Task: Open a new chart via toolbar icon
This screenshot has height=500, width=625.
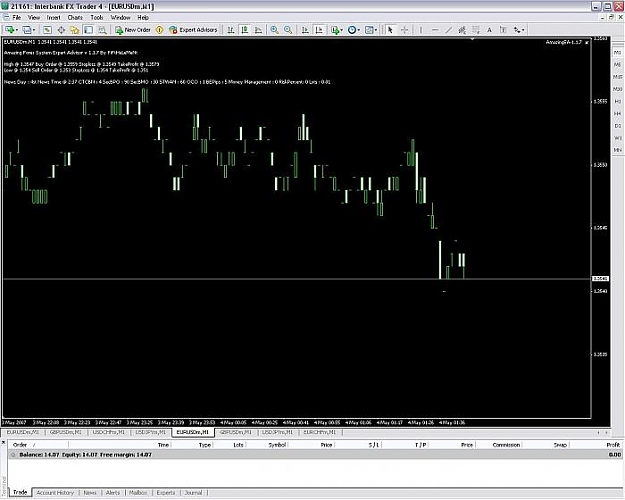Action: pos(9,30)
